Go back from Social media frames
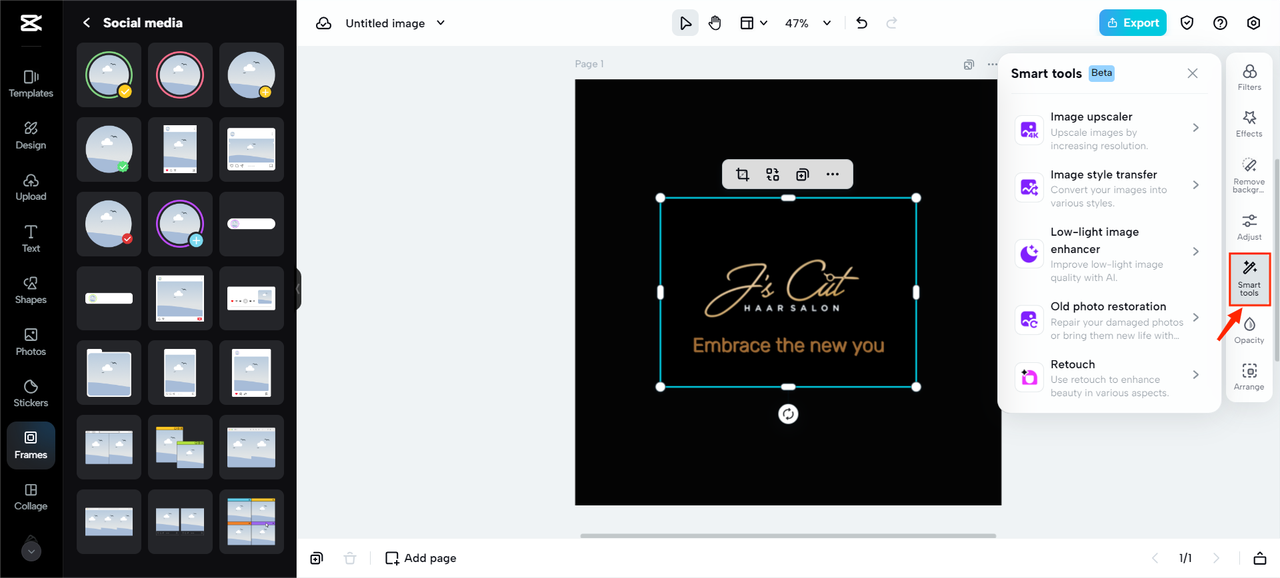Viewport: 1280px width, 578px height. [87, 22]
